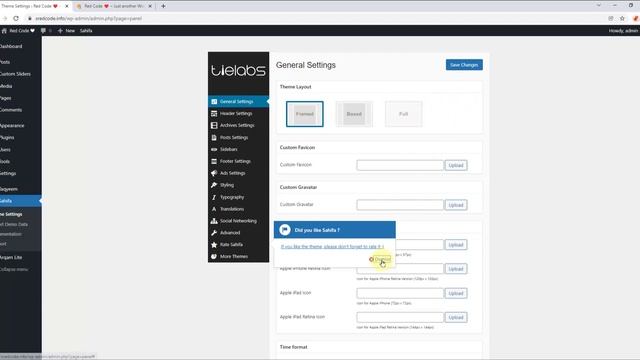Close the Red Code second browser tab
The height and width of the screenshot is (360, 640).
tap(150, 6)
